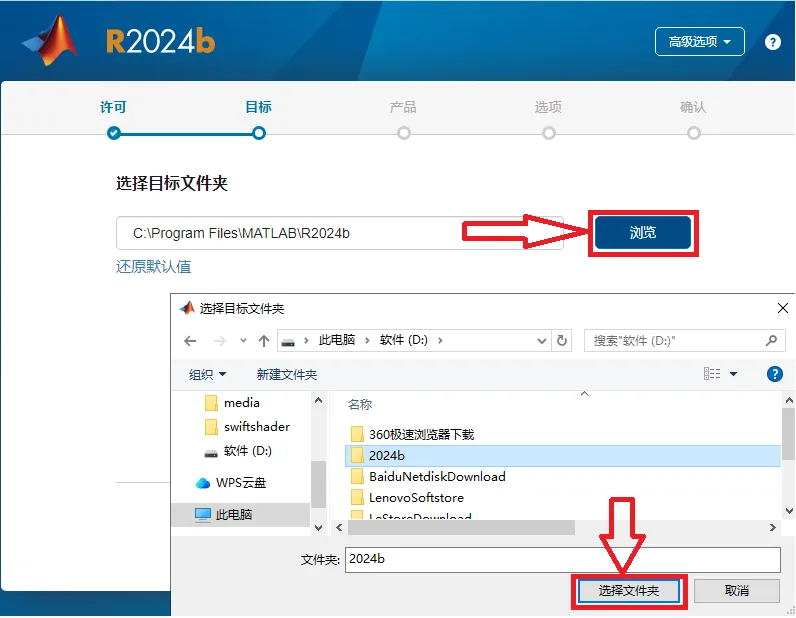Click the 360极速浏览器下载 folder icon
Viewport: 796px width, 618px height.
tap(357, 435)
